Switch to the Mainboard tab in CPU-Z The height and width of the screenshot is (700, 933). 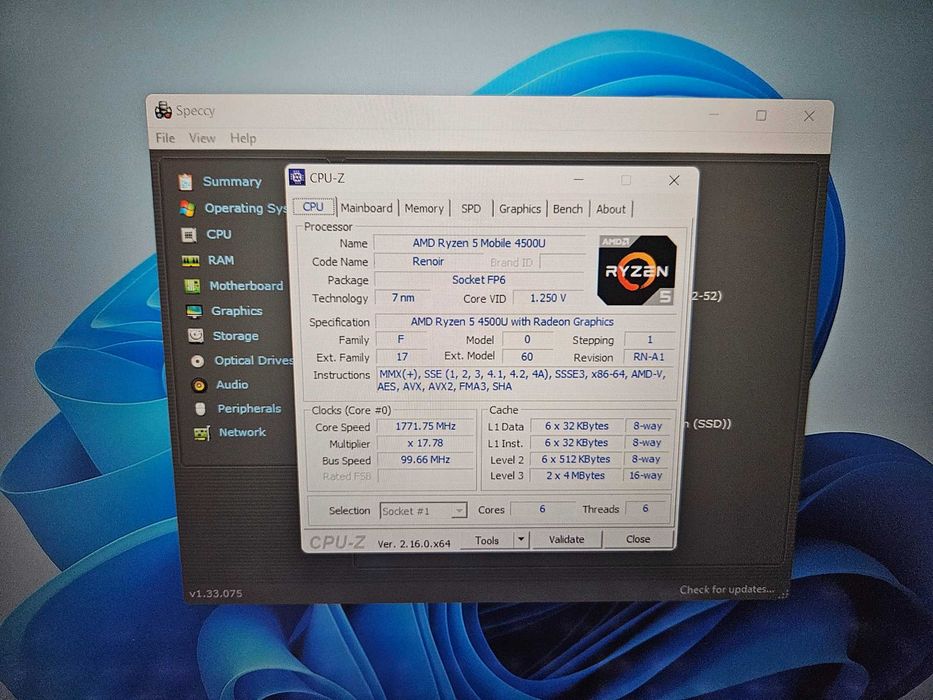coord(367,208)
